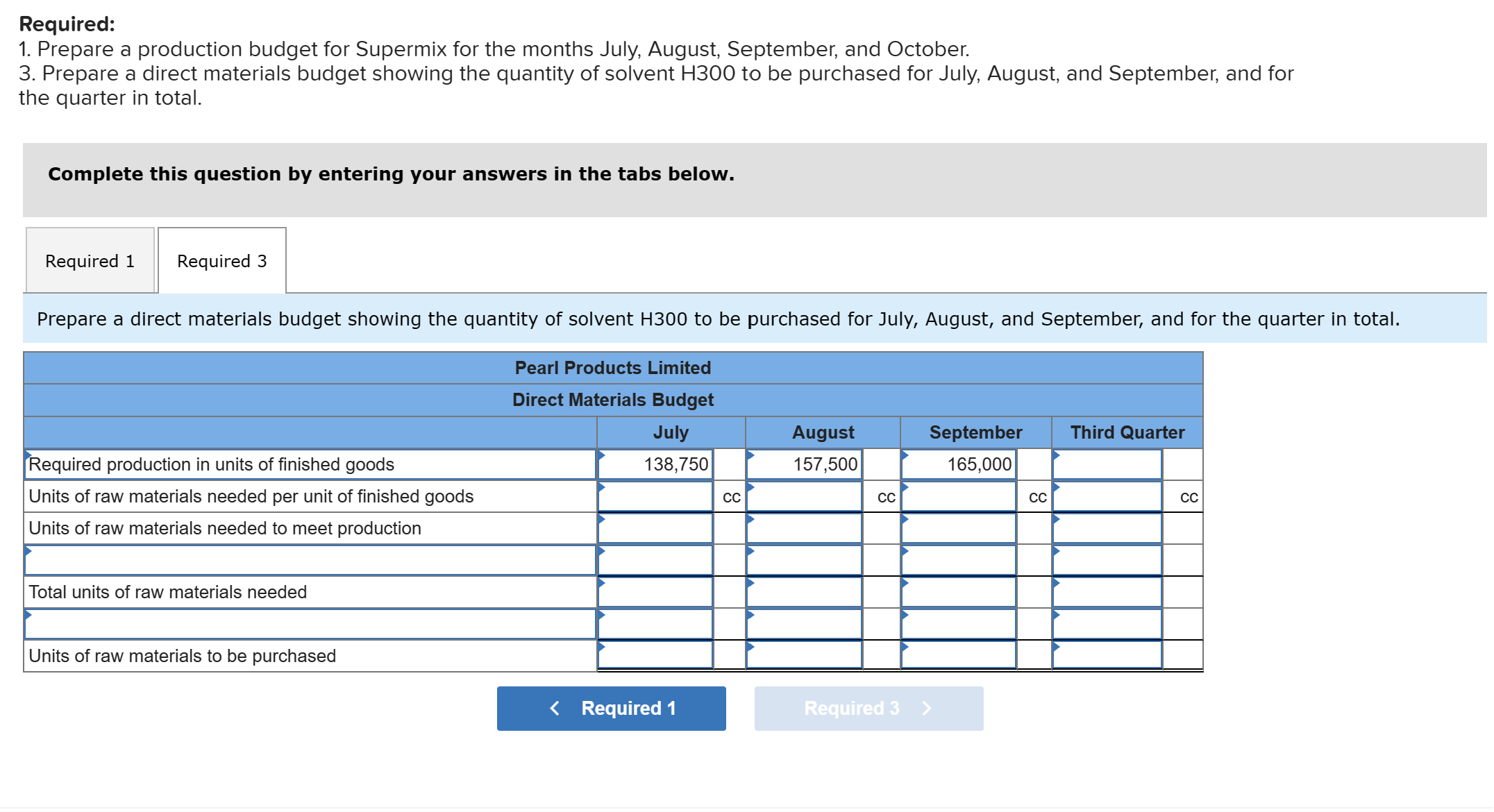Screen dimensions: 1494x812
Task: Click the September raw materials per unit input
Action: click(x=958, y=496)
